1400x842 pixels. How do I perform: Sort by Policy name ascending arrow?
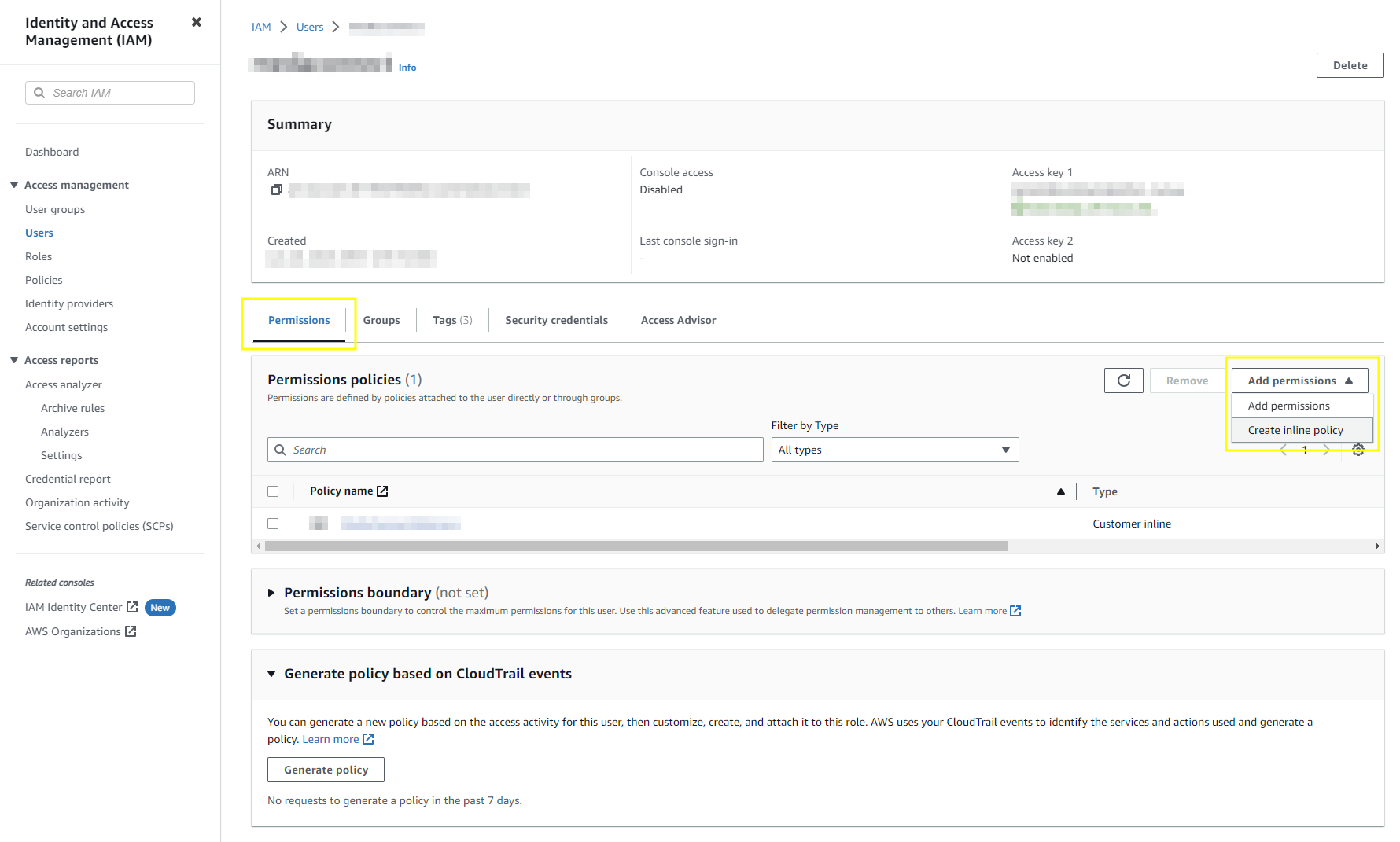1060,491
